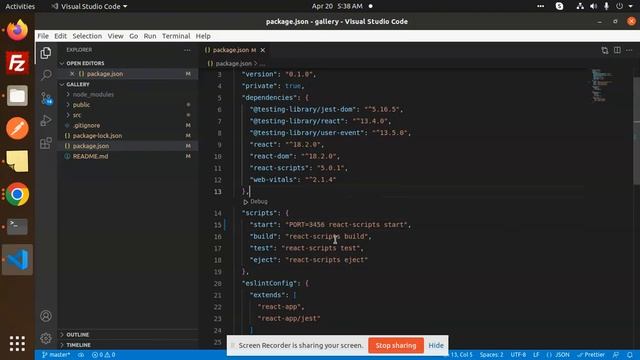Close the package.json editor tab

(x=263, y=50)
